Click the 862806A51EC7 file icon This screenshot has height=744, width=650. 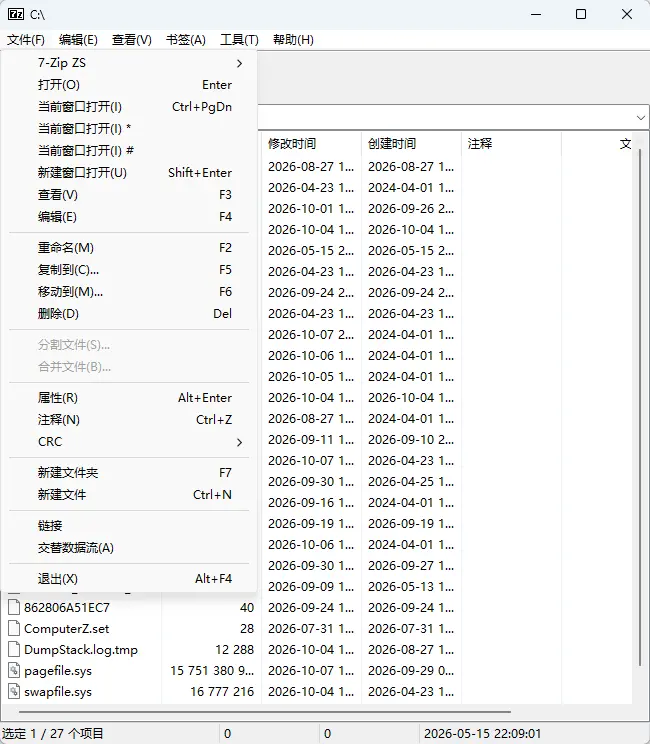(x=14, y=607)
